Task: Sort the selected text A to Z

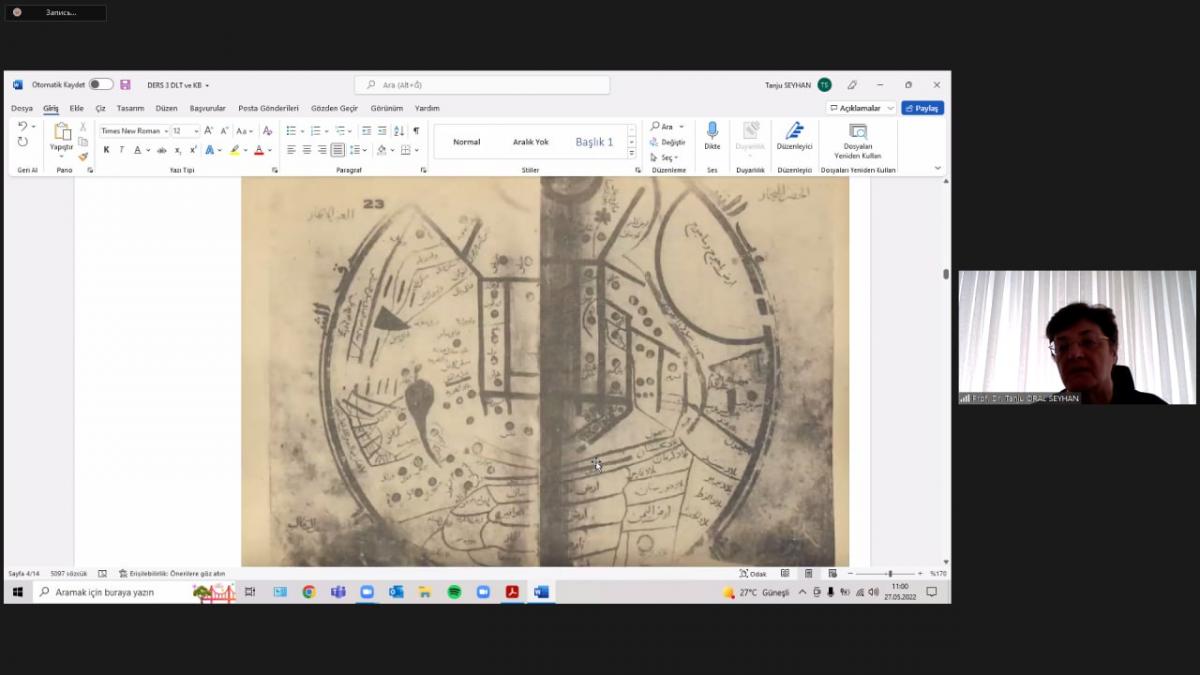Action: pos(399,131)
